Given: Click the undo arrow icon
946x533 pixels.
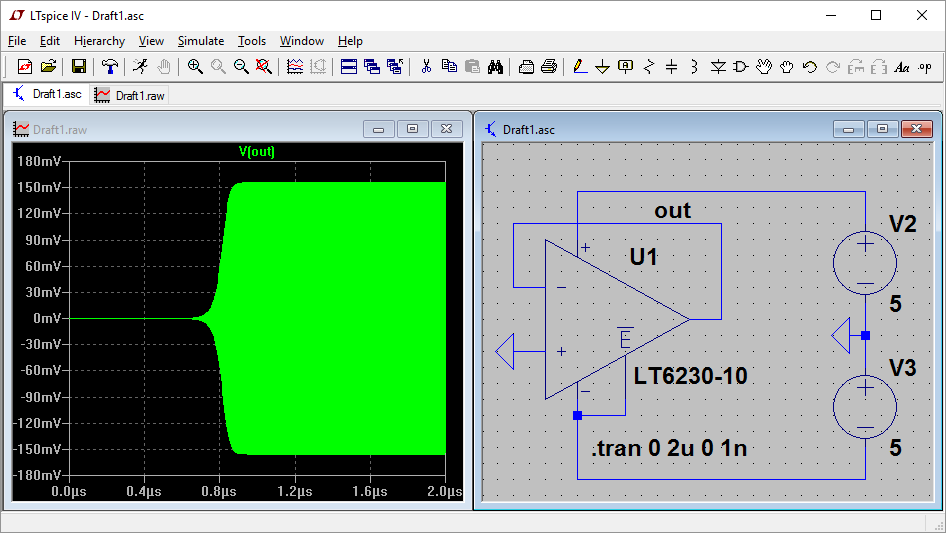Looking at the screenshot, I should coord(810,66).
